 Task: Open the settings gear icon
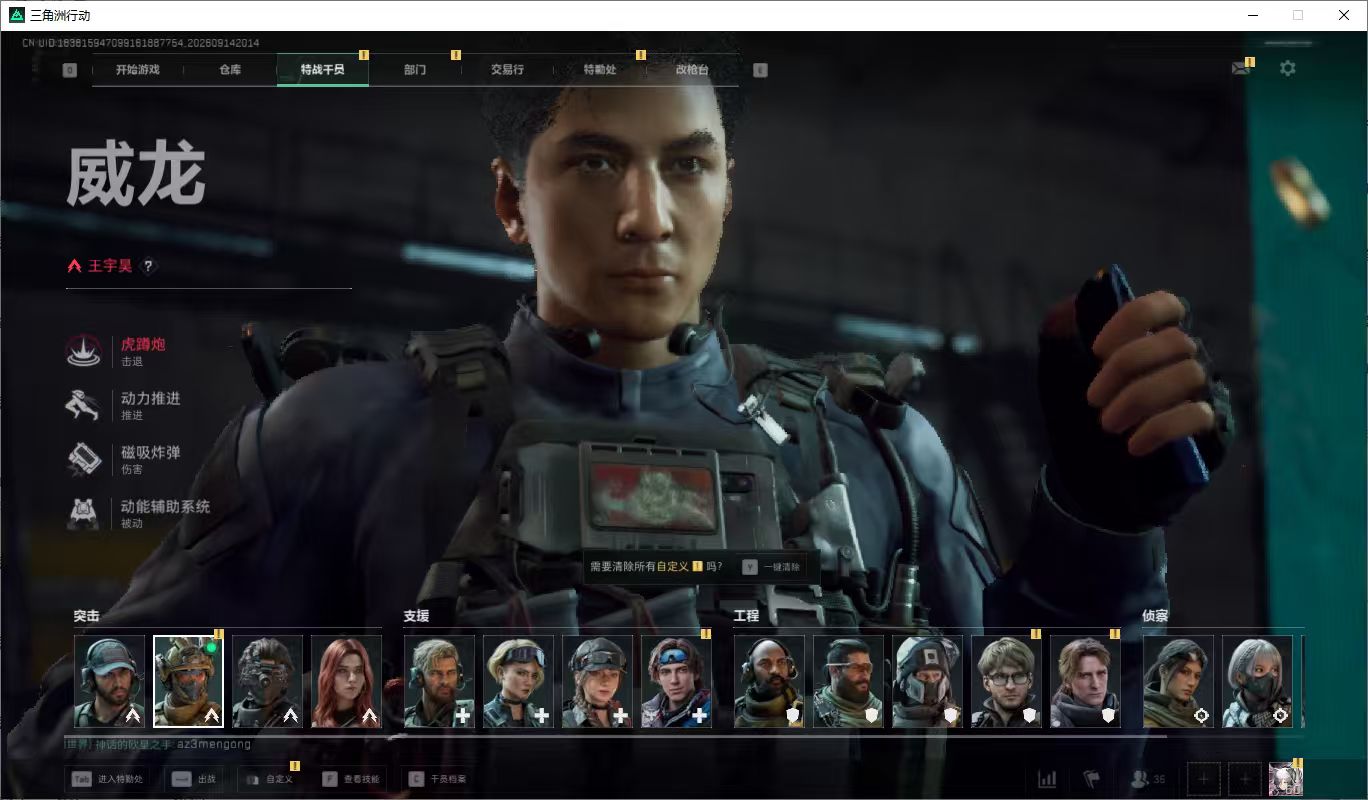[1288, 68]
